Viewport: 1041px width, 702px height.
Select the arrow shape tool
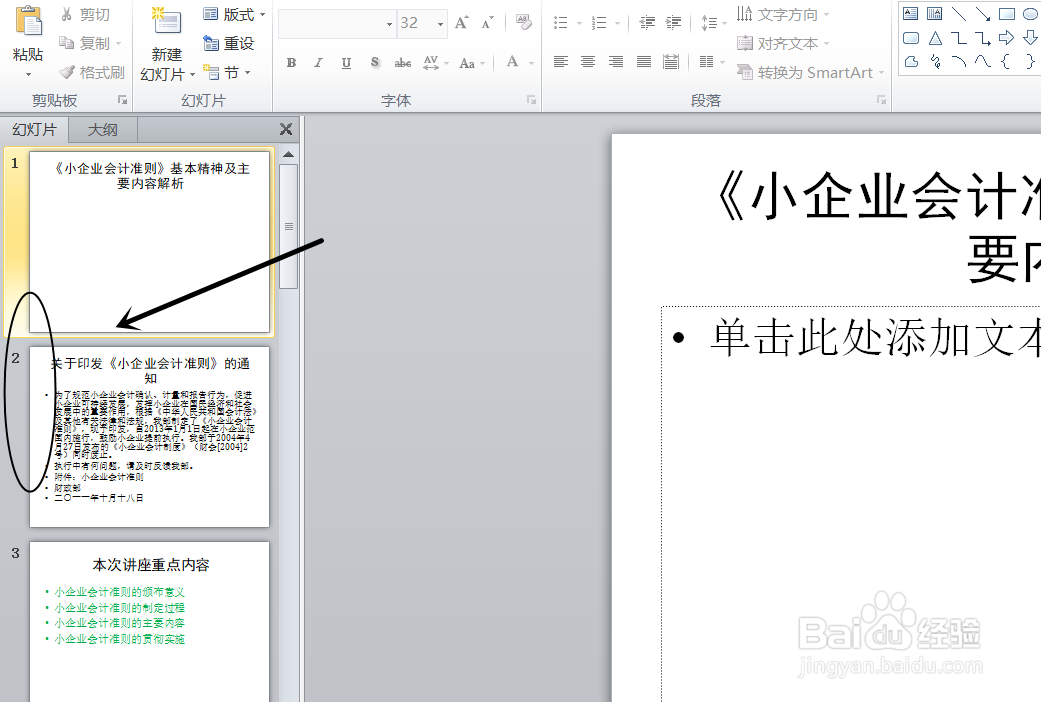click(983, 15)
